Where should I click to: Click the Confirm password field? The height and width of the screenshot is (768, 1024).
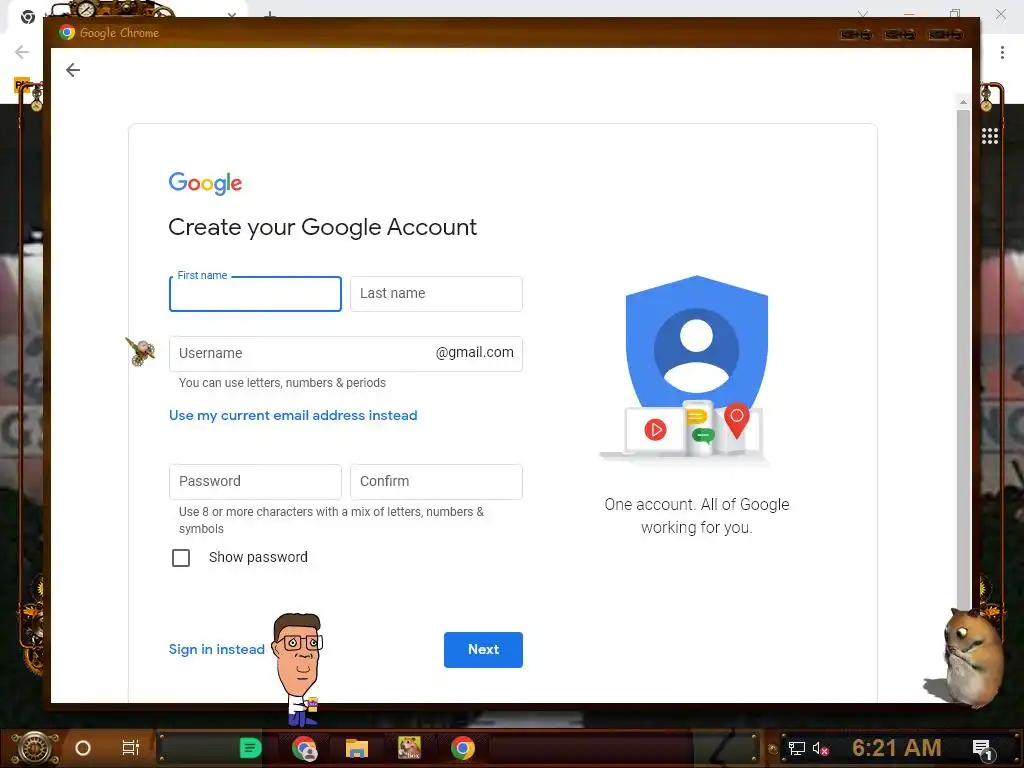pos(436,482)
